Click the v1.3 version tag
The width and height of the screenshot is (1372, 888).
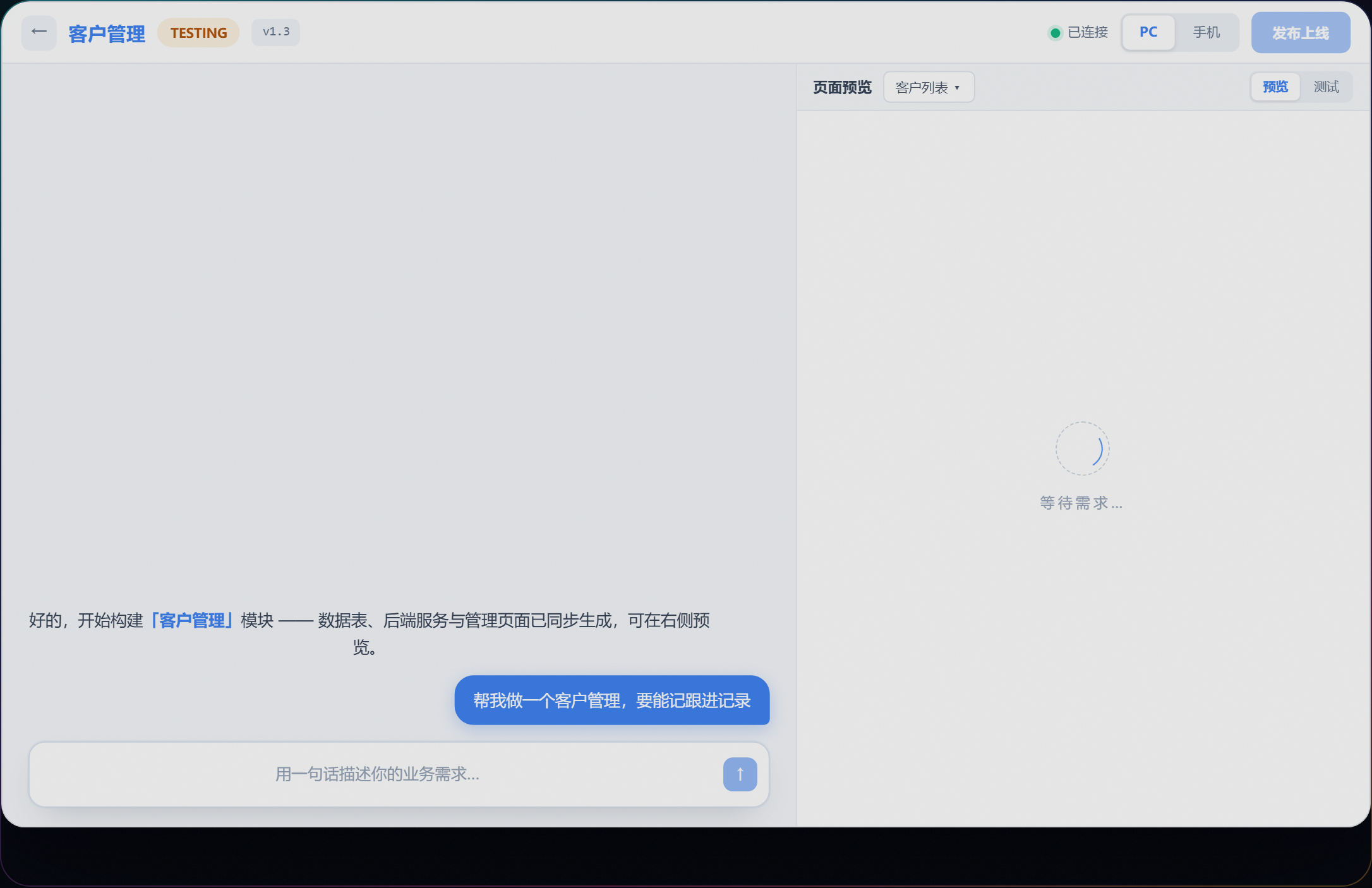[276, 32]
